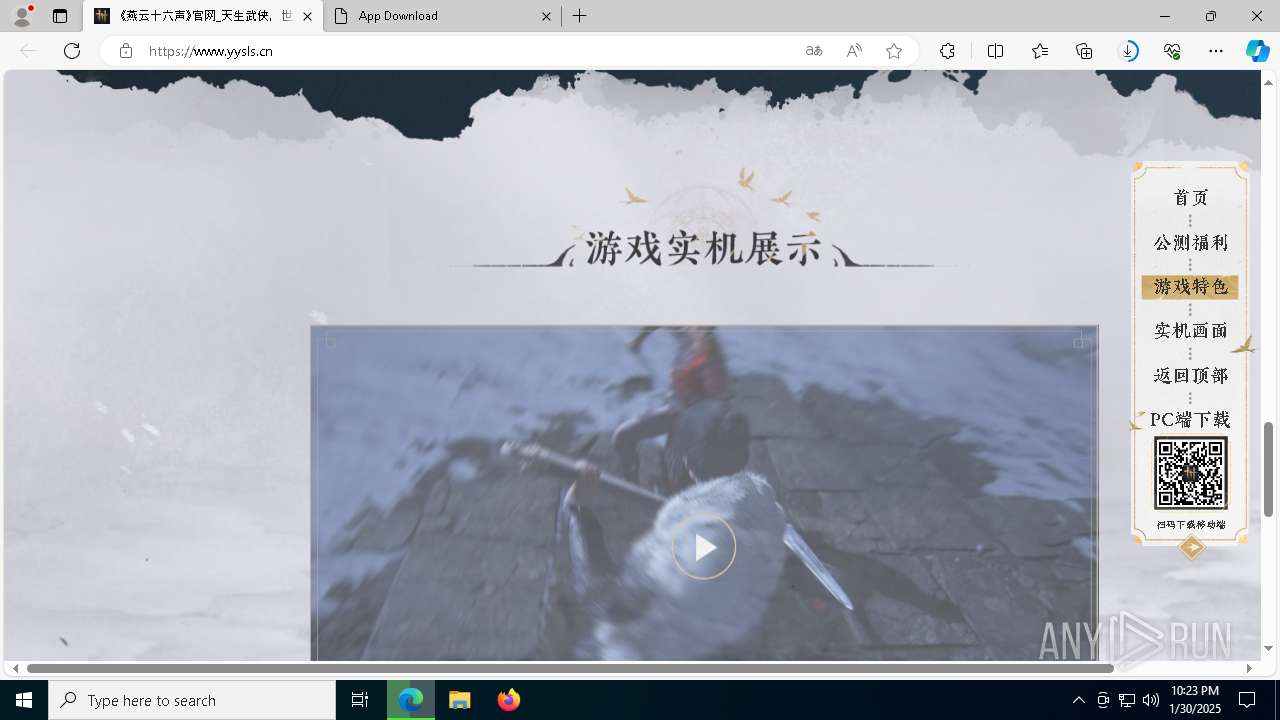Click the scroll down arrow
Viewport: 1280px width, 720px height.
pyautogui.click(x=1268, y=648)
